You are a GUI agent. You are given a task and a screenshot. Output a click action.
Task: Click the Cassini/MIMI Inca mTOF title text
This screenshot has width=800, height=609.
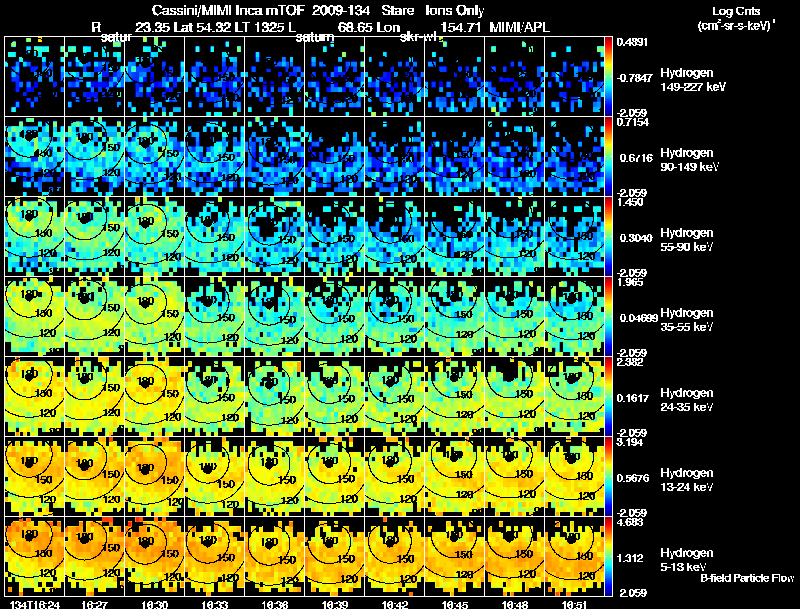pos(229,11)
